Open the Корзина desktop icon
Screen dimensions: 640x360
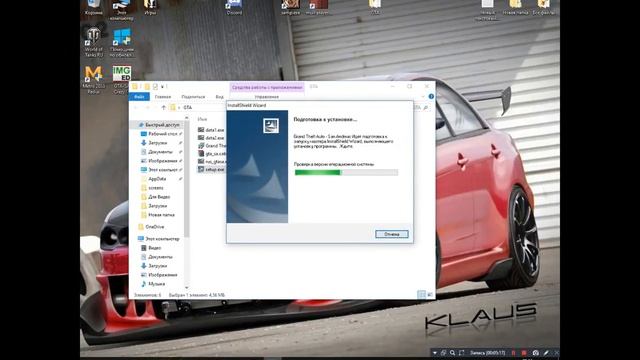pyautogui.click(x=93, y=7)
